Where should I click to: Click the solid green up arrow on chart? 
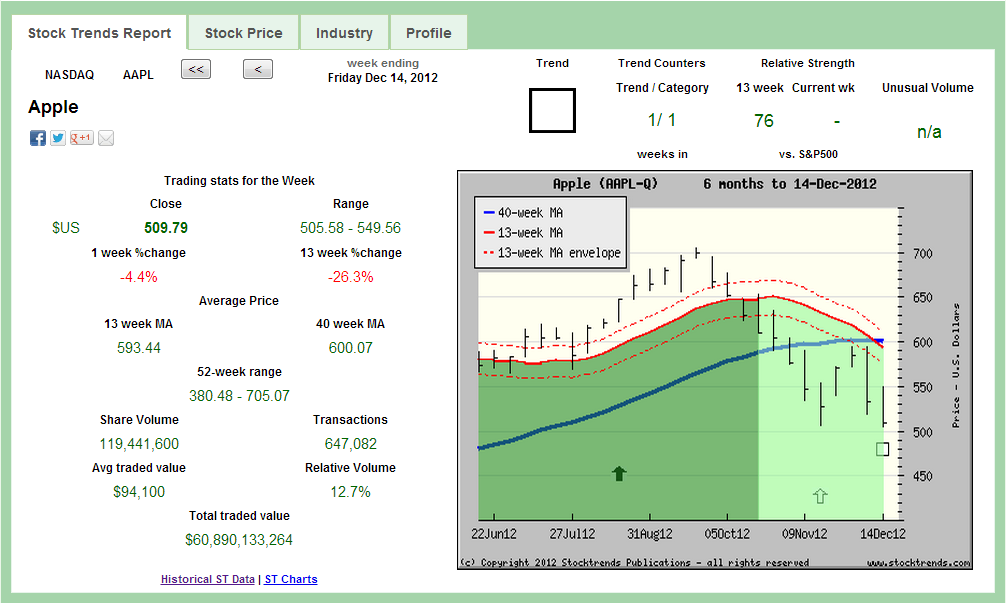click(619, 473)
